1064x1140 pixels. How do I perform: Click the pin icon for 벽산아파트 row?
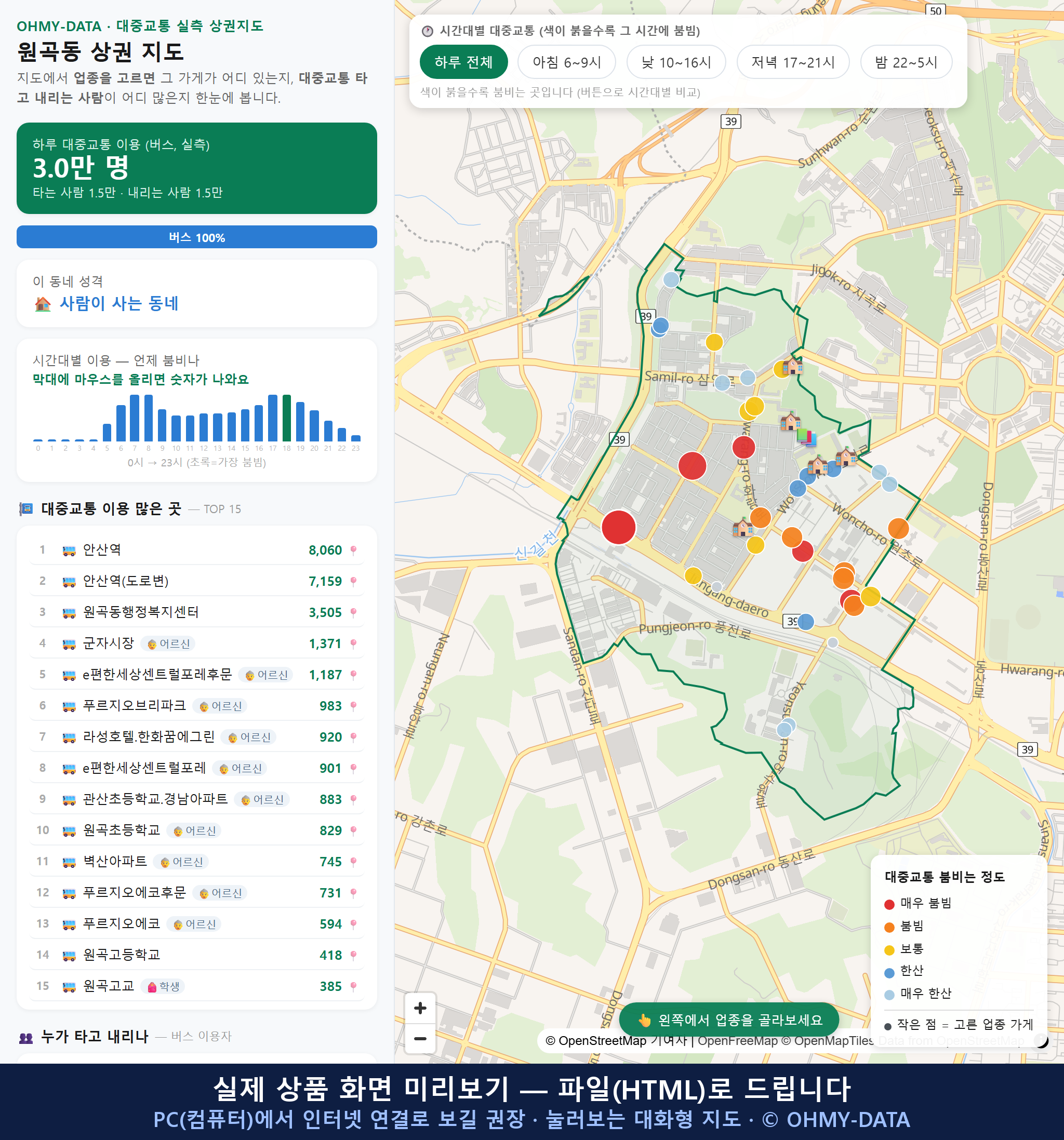pyautogui.click(x=353, y=862)
